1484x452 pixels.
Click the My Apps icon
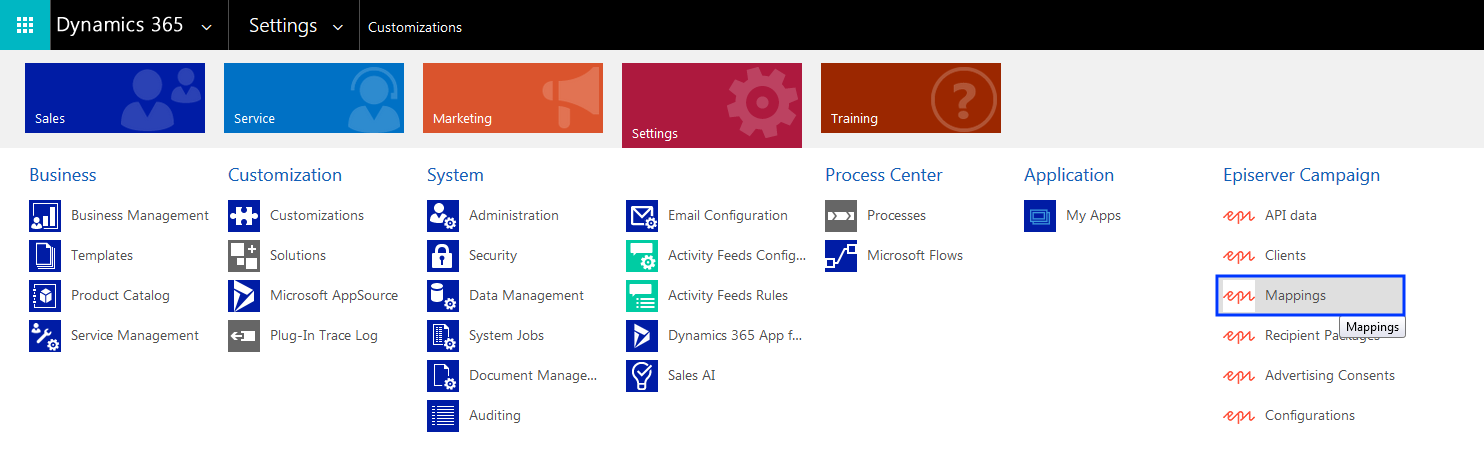(x=1040, y=216)
